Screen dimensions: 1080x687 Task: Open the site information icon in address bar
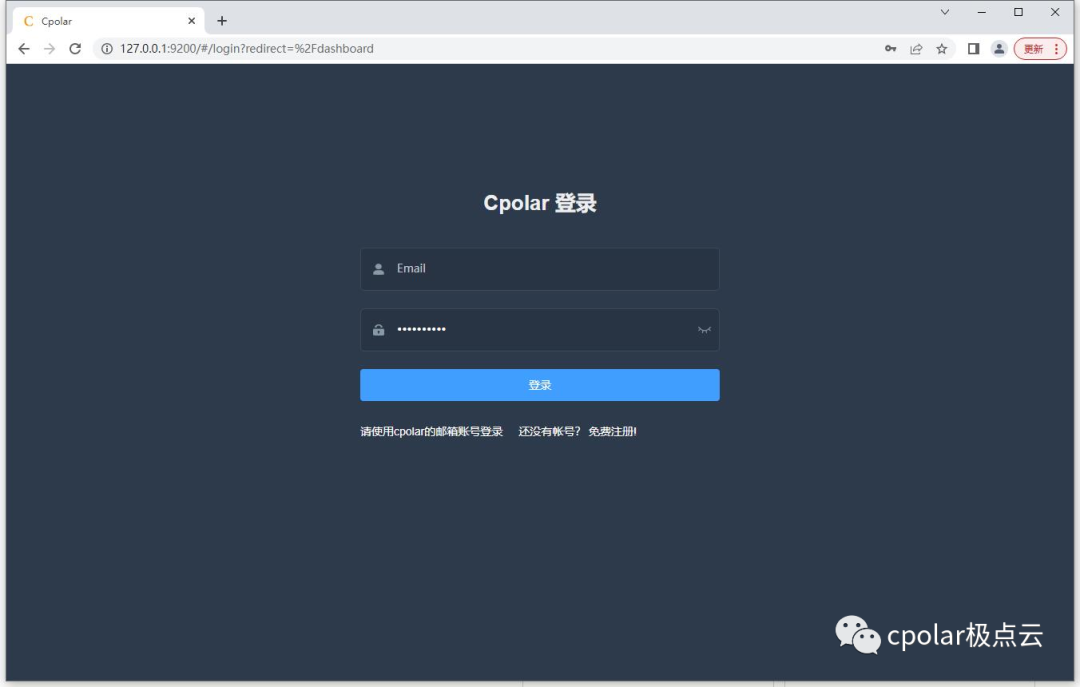[107, 49]
